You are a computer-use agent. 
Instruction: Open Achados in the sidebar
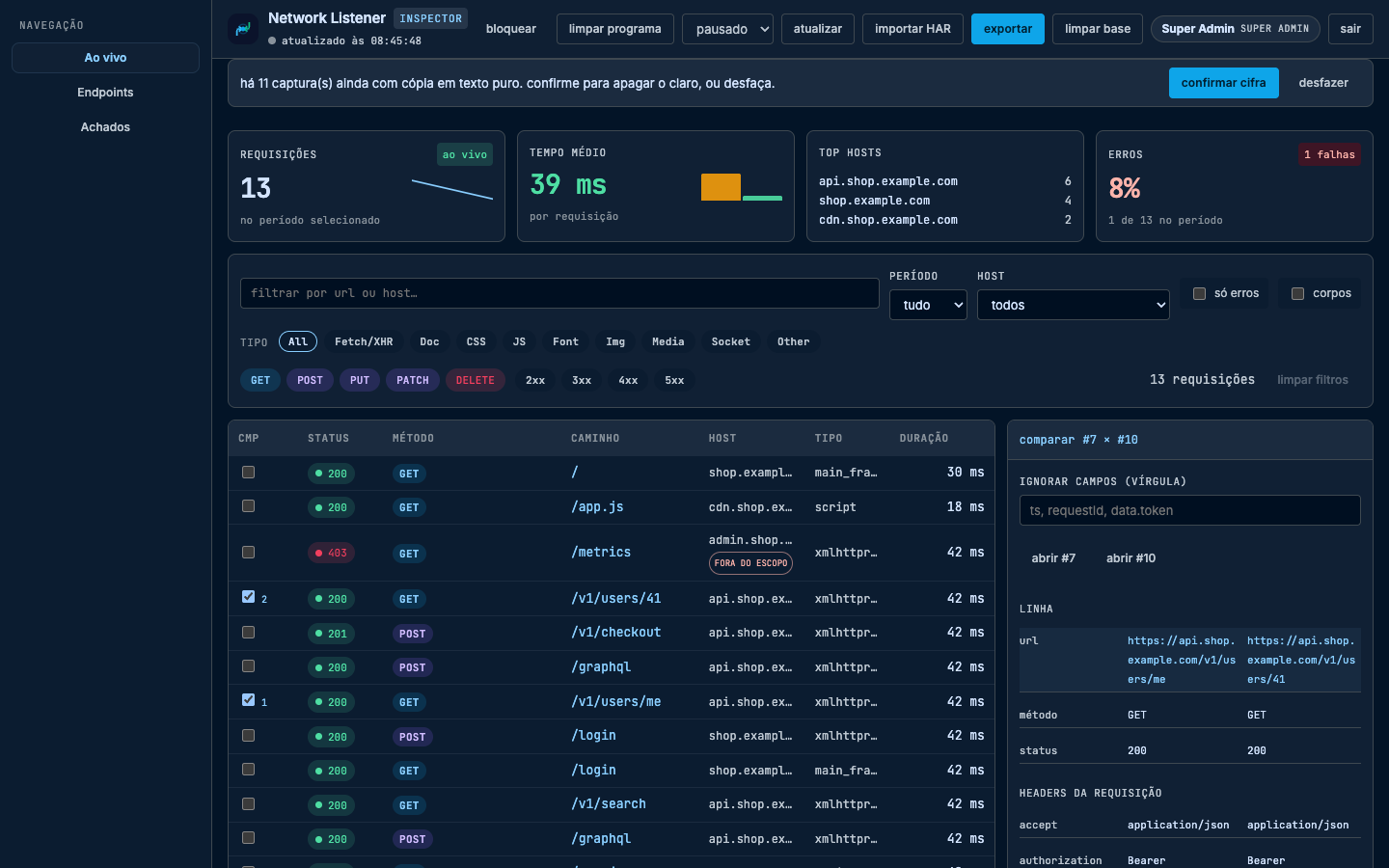tap(105, 127)
